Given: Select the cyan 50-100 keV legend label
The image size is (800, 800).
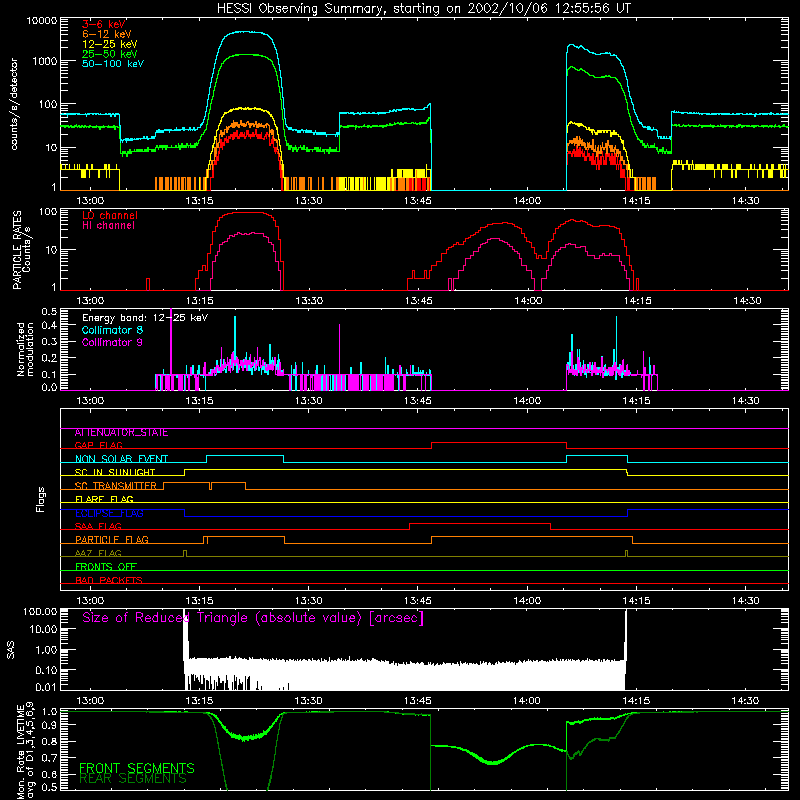Looking at the screenshot, I should pyautogui.click(x=113, y=64).
